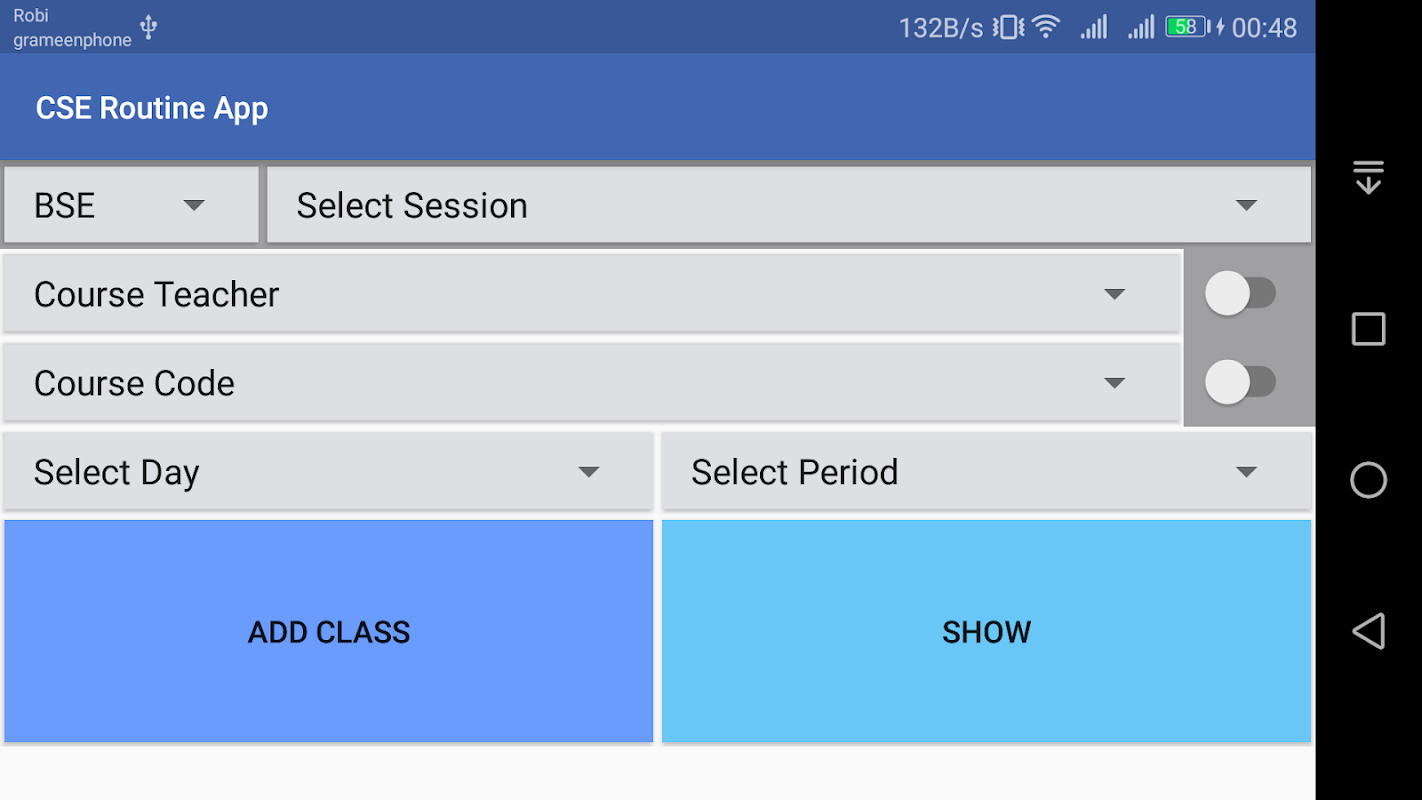The width and height of the screenshot is (1422, 800).
Task: Tap the battery indicator in status bar
Action: [x=1187, y=27]
